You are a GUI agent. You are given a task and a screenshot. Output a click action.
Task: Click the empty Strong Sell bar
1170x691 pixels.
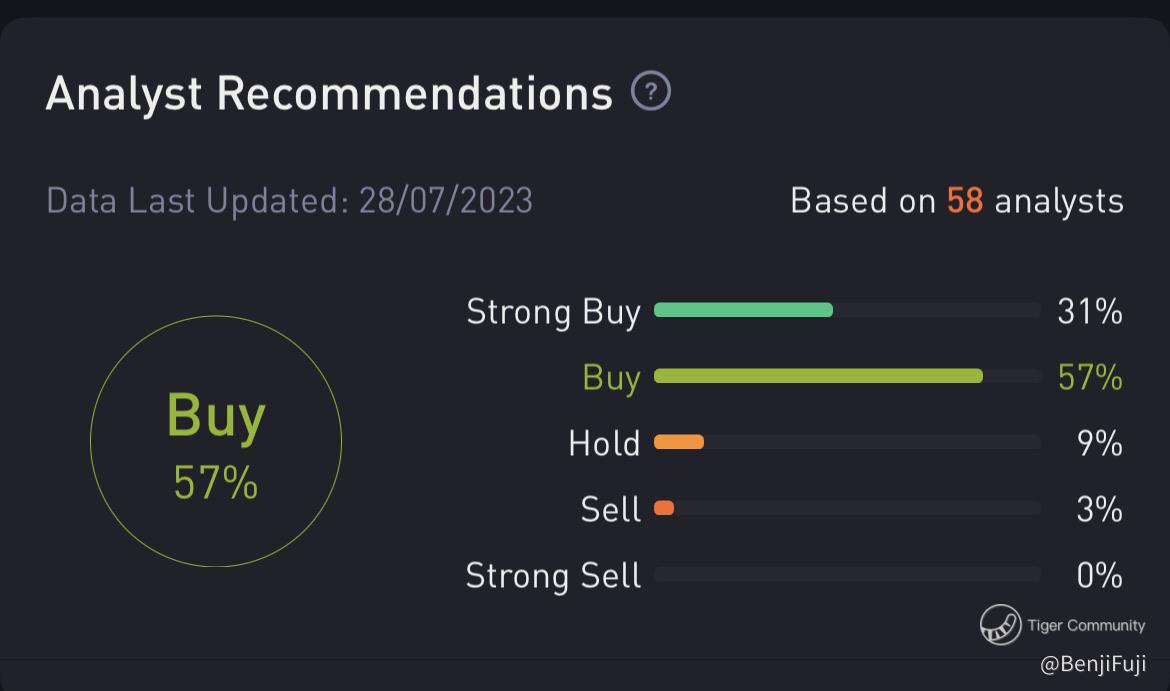coord(847,574)
